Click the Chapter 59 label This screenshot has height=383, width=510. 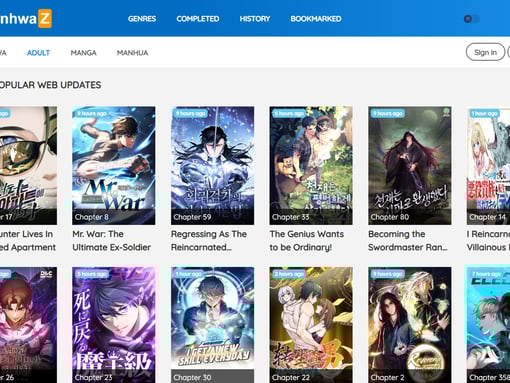click(x=192, y=217)
